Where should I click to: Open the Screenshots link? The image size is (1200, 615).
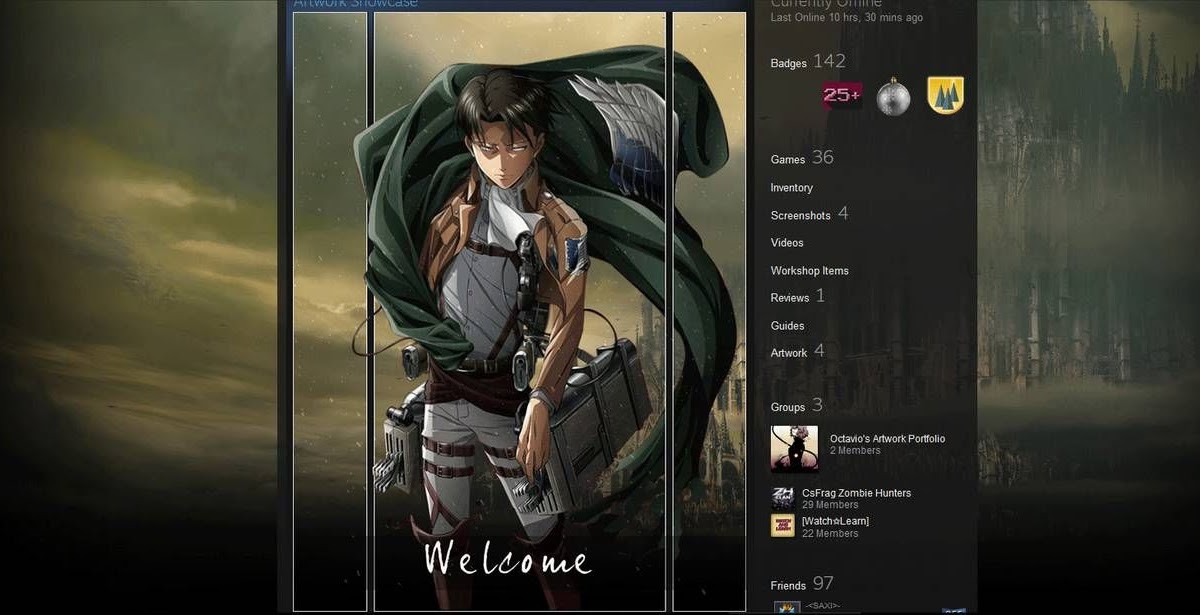point(800,215)
